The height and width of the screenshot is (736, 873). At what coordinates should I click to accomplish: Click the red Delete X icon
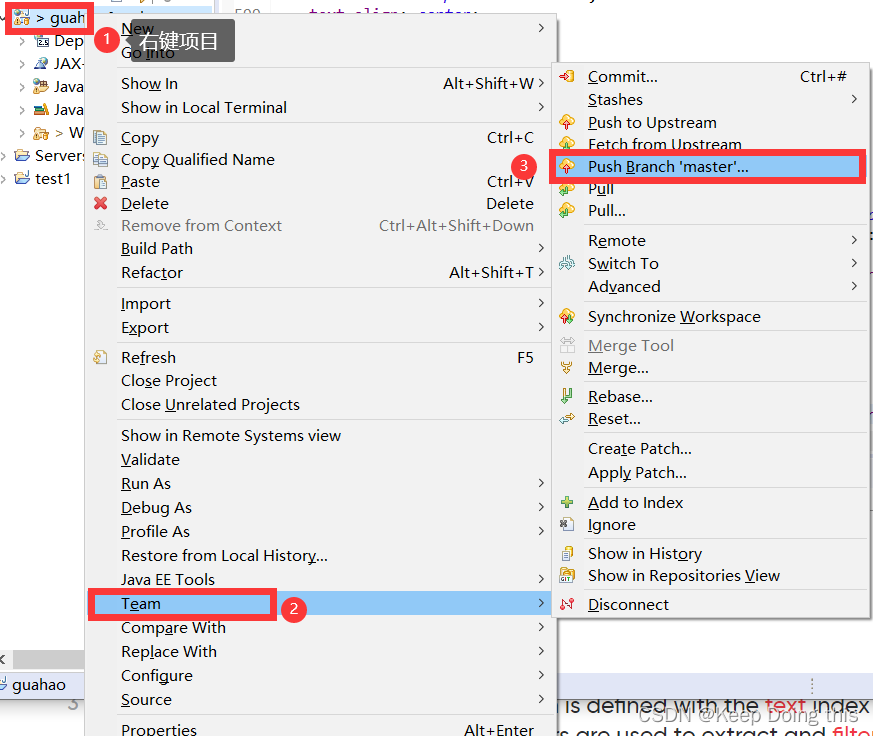pyautogui.click(x=100, y=203)
